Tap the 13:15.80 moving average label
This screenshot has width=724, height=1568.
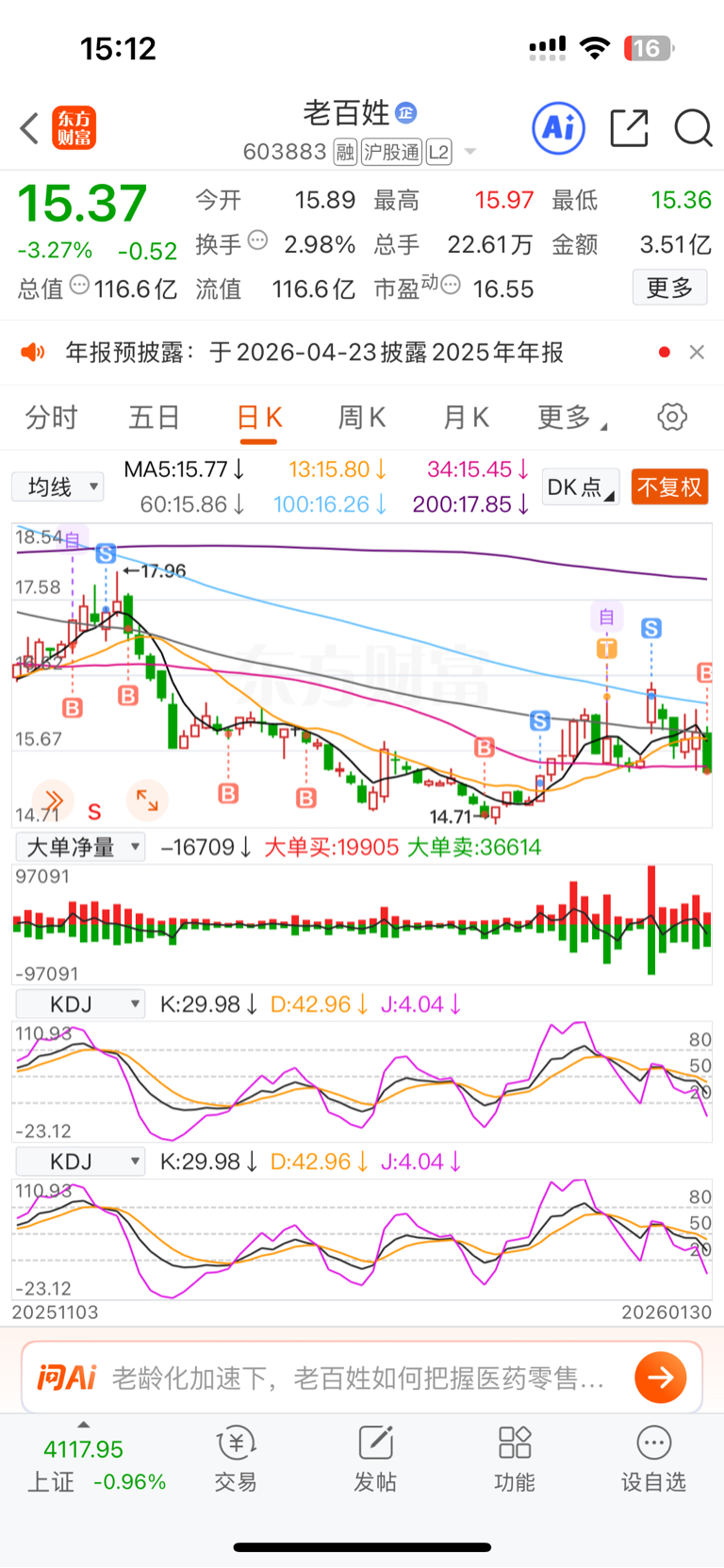tap(337, 470)
